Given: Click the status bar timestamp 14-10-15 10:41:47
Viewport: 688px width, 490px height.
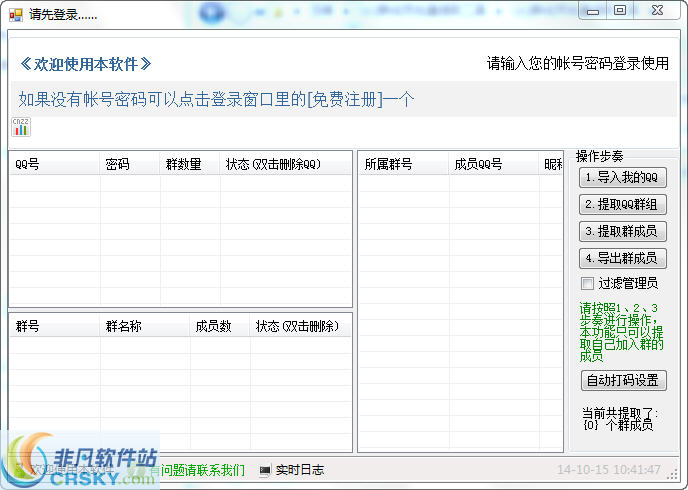Looking at the screenshot, I should [x=609, y=470].
